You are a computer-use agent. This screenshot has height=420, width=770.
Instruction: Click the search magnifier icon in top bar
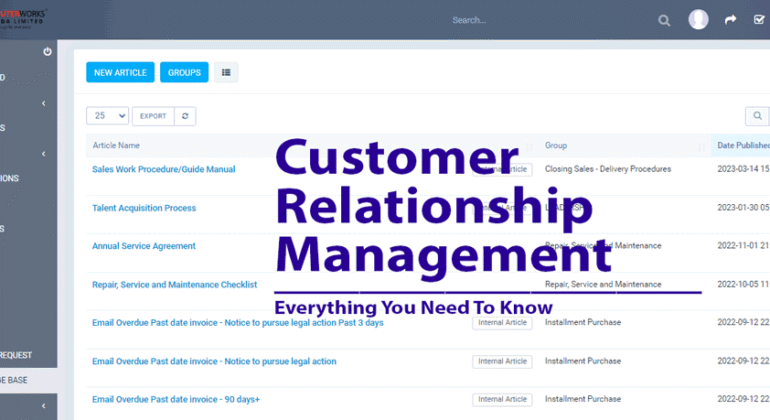click(664, 21)
